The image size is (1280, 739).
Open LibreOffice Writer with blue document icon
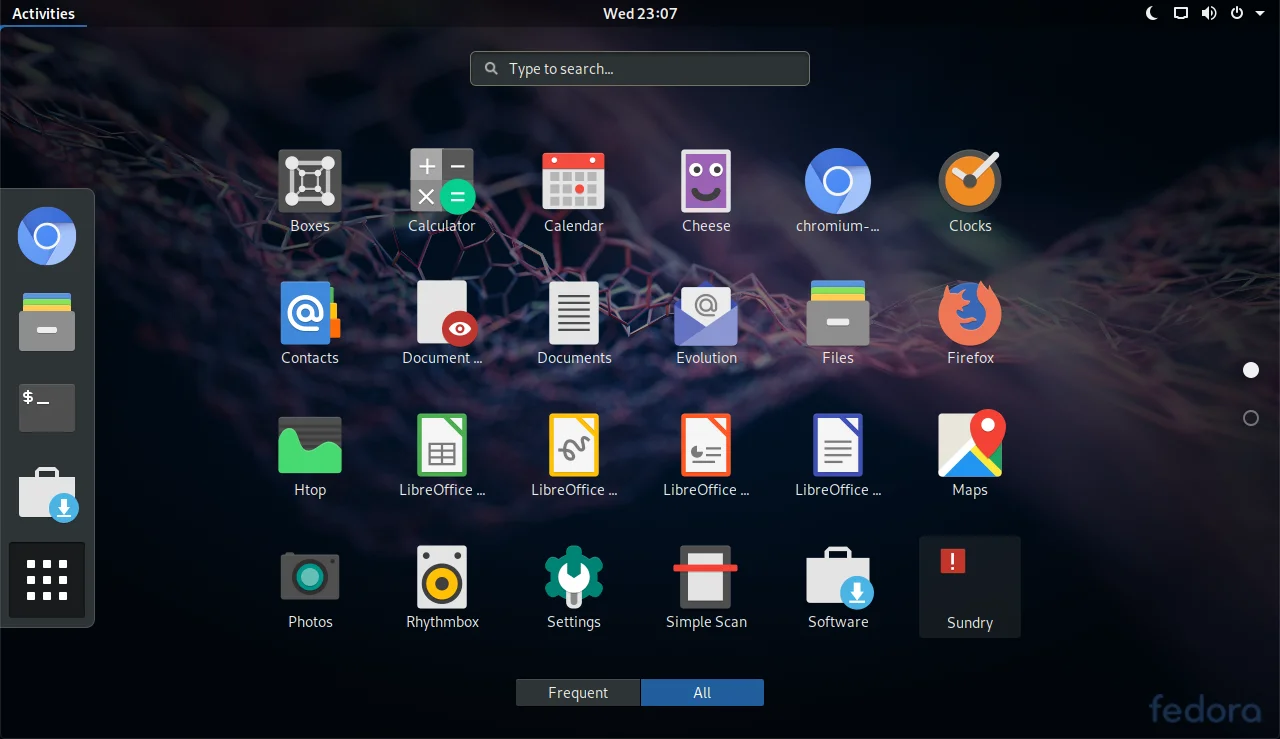tap(838, 456)
